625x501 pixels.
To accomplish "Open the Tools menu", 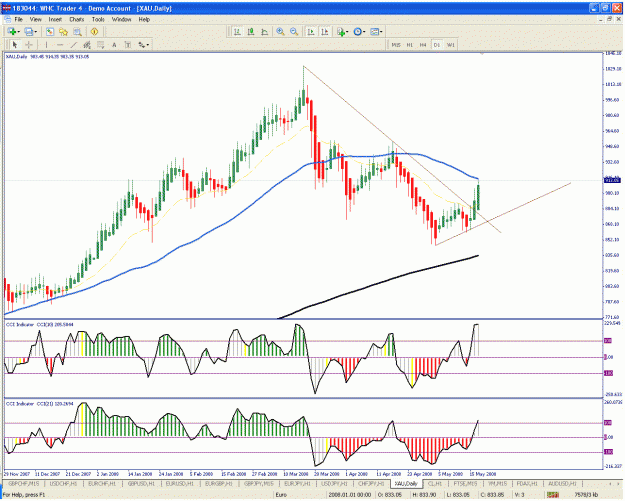I will [98, 19].
